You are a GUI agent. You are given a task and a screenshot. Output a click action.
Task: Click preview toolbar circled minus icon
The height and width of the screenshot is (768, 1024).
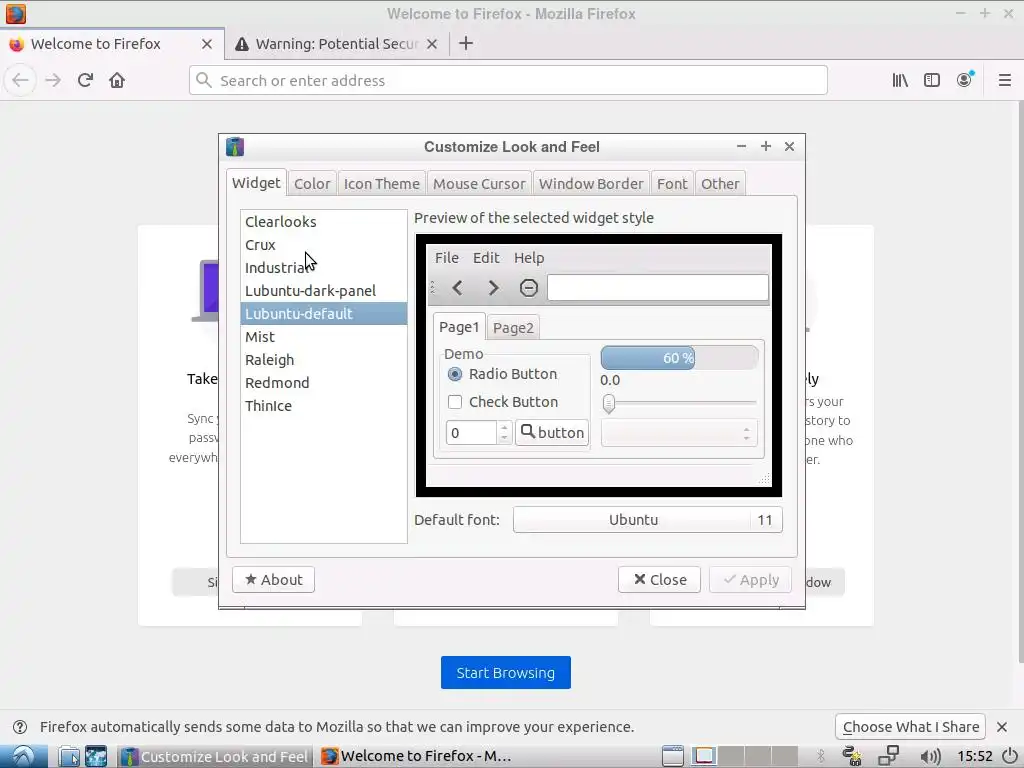coord(528,287)
